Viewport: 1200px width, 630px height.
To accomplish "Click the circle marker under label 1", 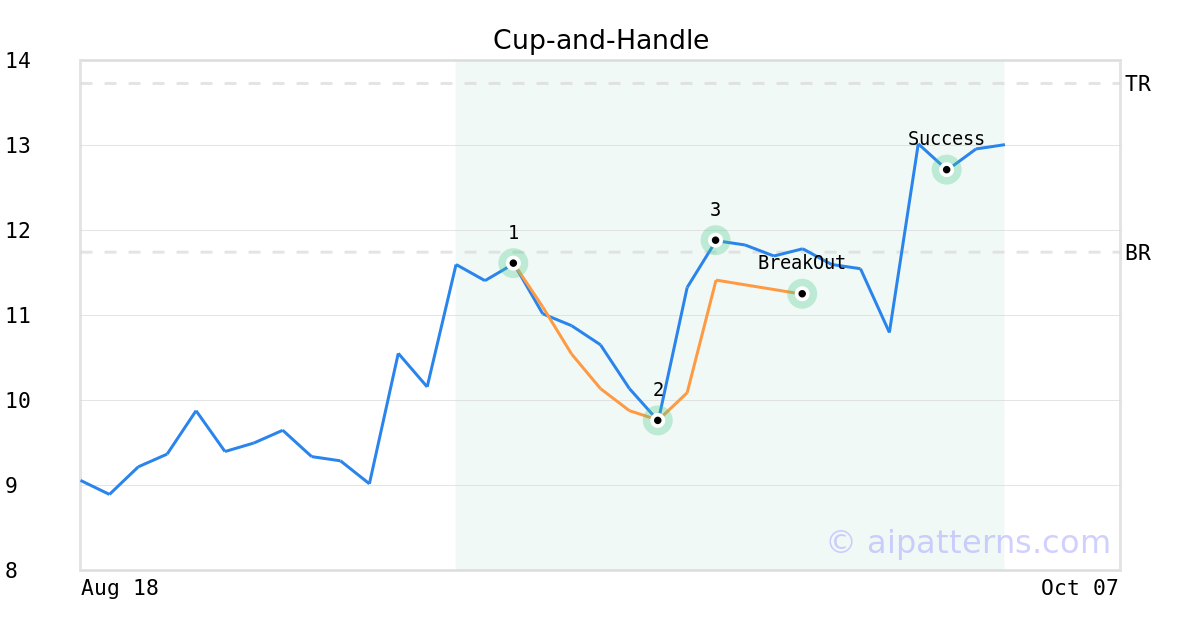I will [513, 263].
